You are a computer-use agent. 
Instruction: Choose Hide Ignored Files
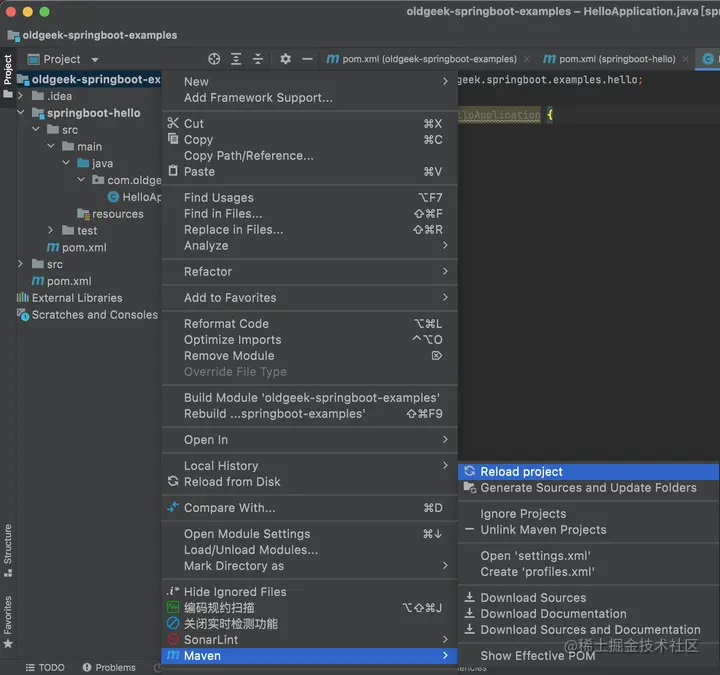309,591
